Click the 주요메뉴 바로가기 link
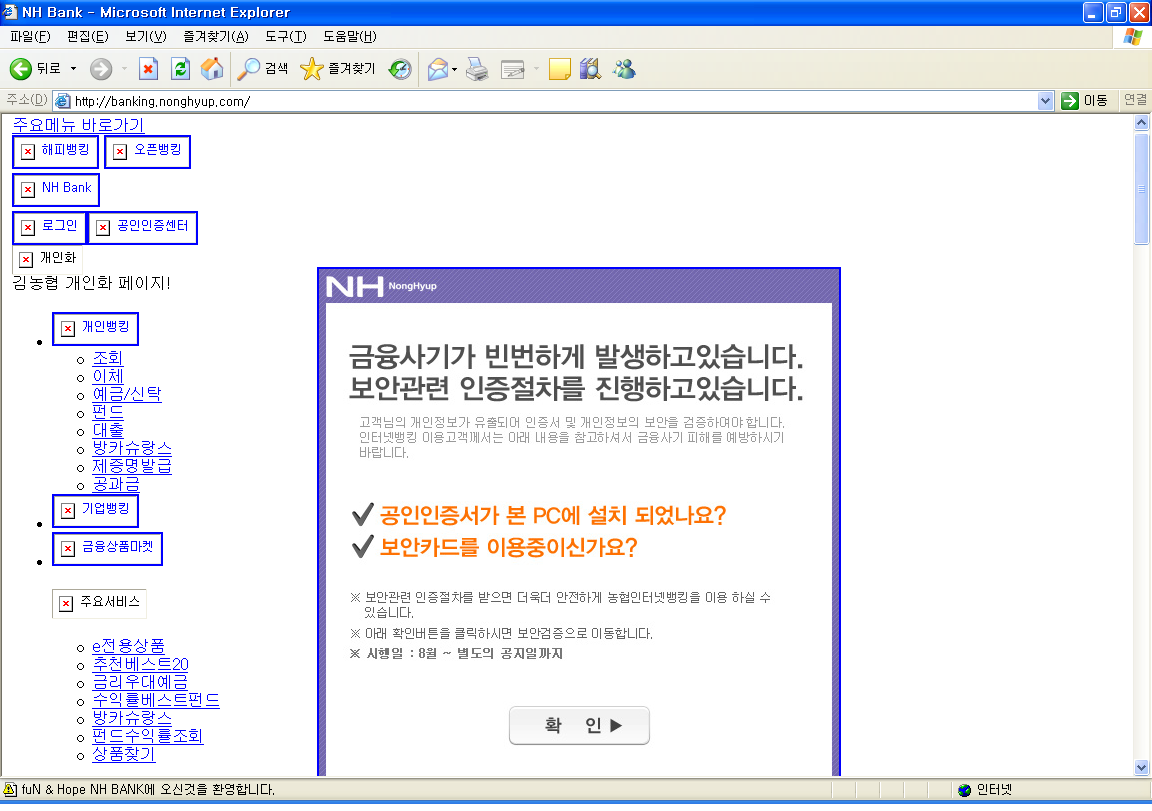This screenshot has height=811, width=1152. coord(78,124)
